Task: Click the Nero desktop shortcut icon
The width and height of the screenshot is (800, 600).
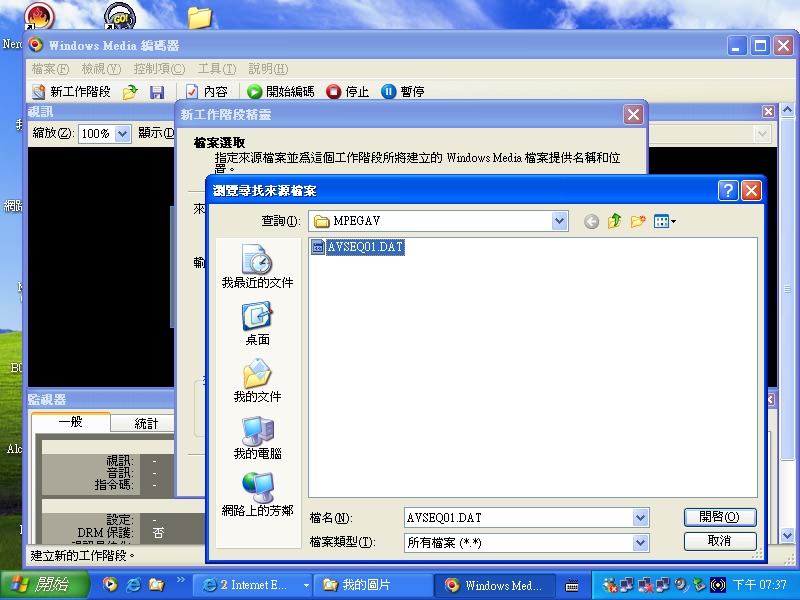Action: [x=39, y=16]
